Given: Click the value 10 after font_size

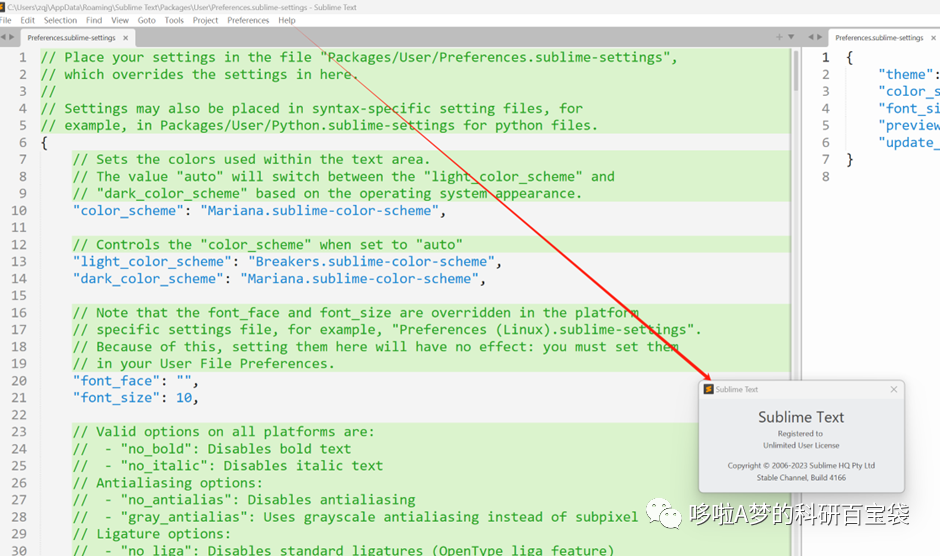Looking at the screenshot, I should pyautogui.click(x=183, y=398).
